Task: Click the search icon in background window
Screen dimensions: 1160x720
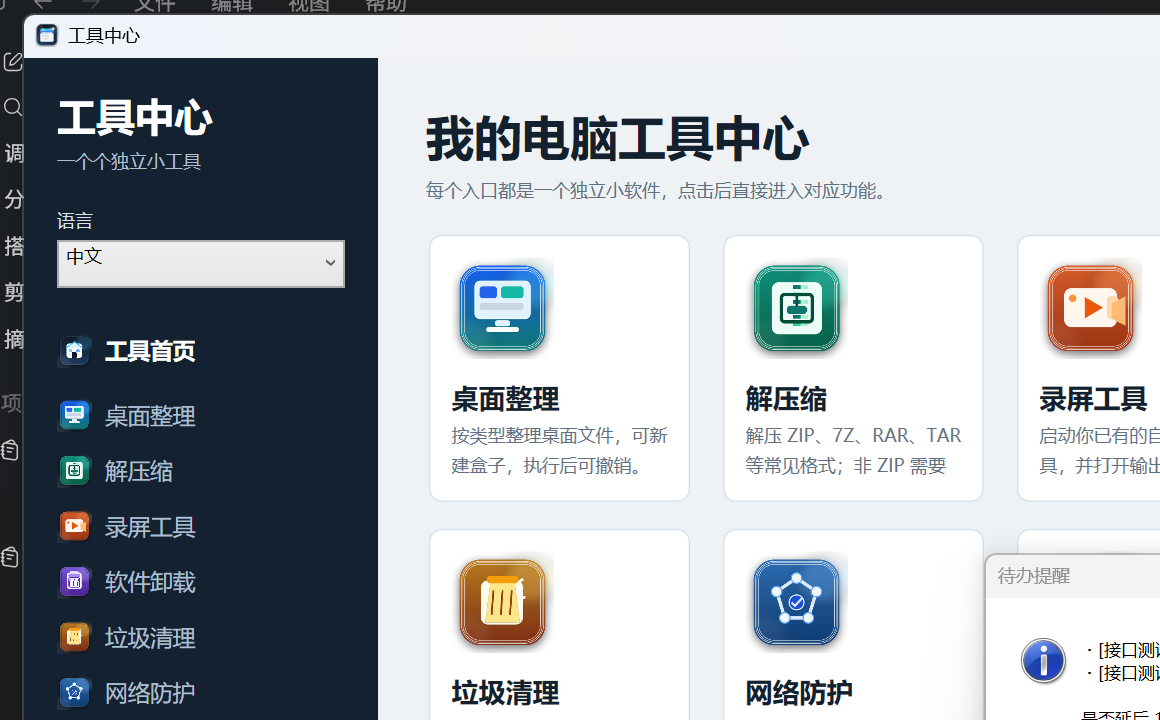Action: tap(13, 107)
